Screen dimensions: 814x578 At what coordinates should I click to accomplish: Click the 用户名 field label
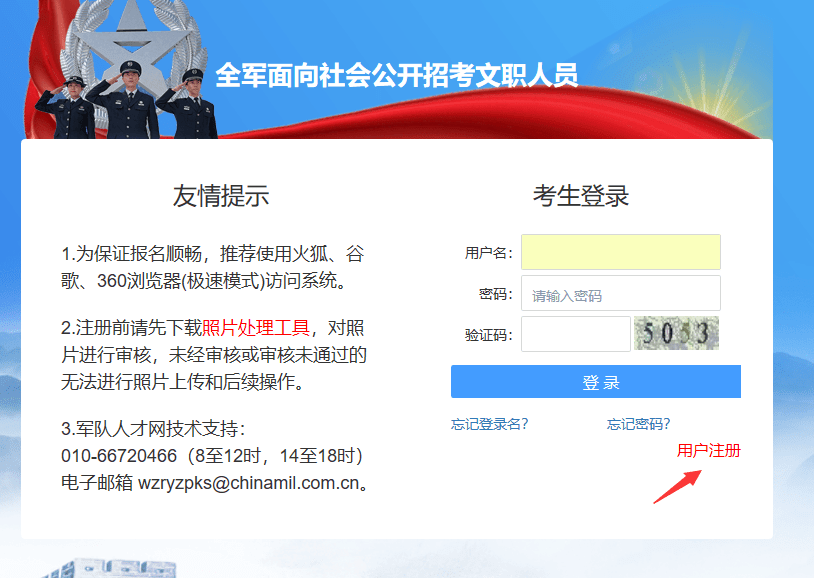488,253
